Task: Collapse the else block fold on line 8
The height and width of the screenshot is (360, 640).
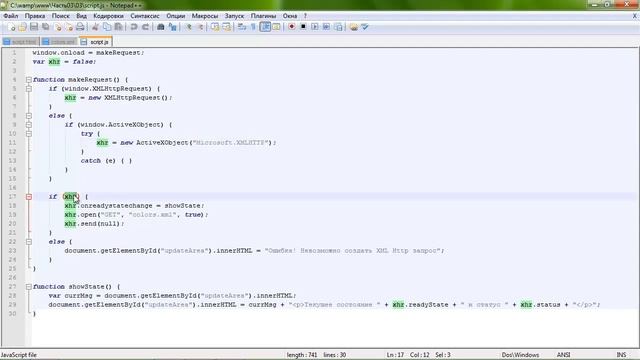Action: point(29,116)
